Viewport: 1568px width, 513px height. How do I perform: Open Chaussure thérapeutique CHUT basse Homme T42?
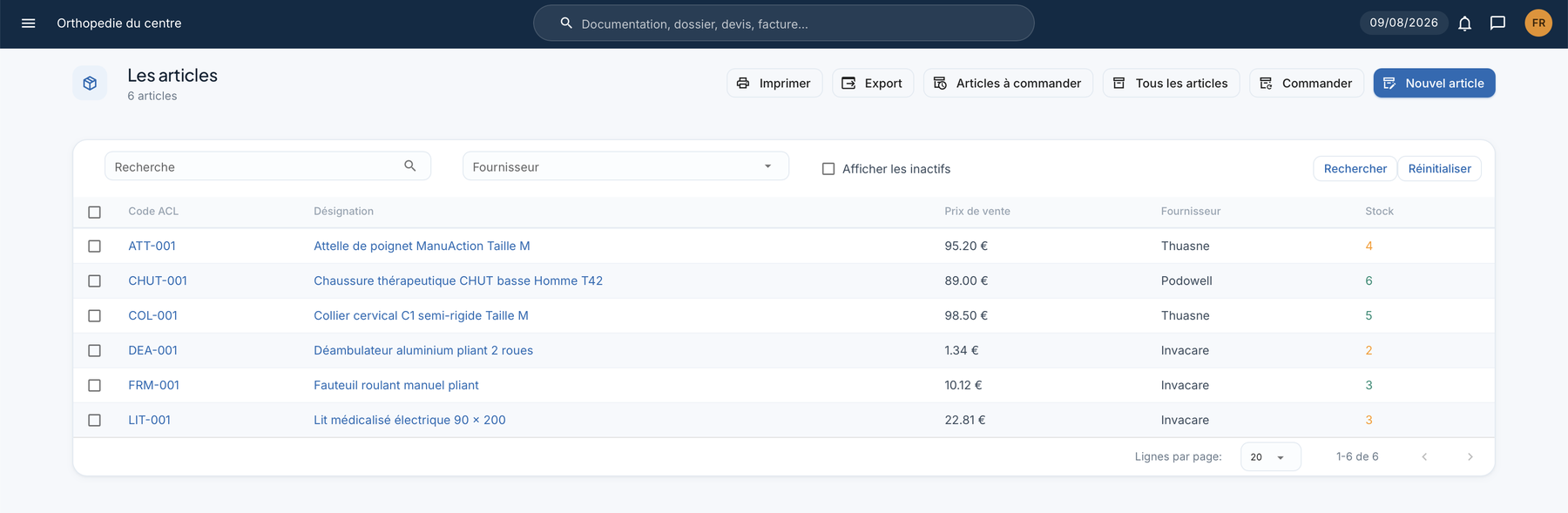tap(458, 281)
